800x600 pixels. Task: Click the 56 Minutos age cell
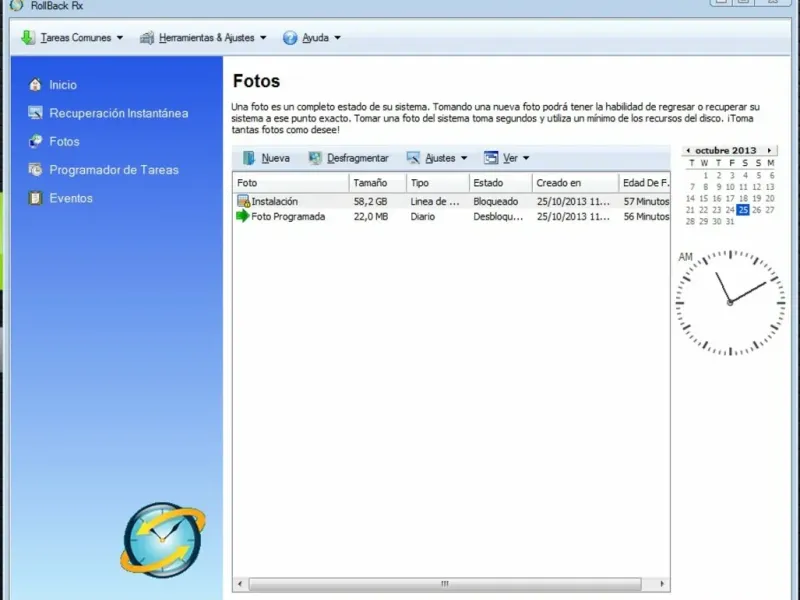click(646, 217)
